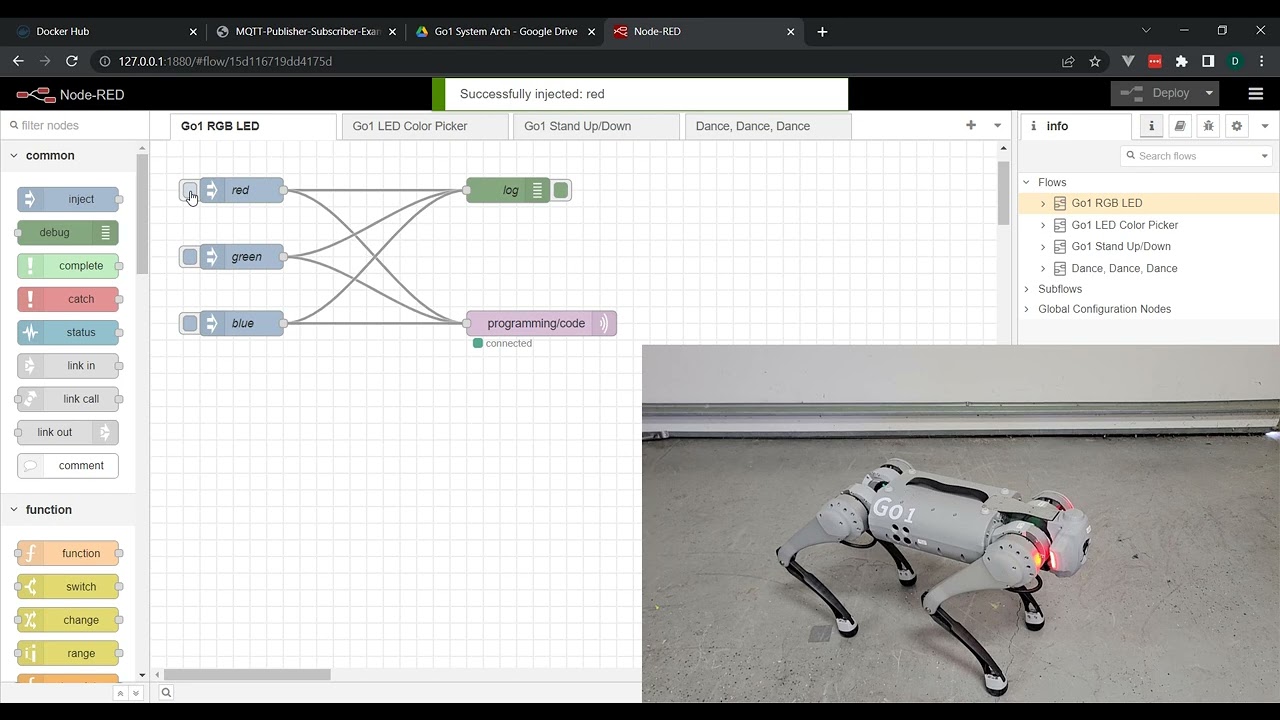Viewport: 1280px width, 720px height.
Task: Open the flow tabs list dropdown
Action: pos(997,125)
